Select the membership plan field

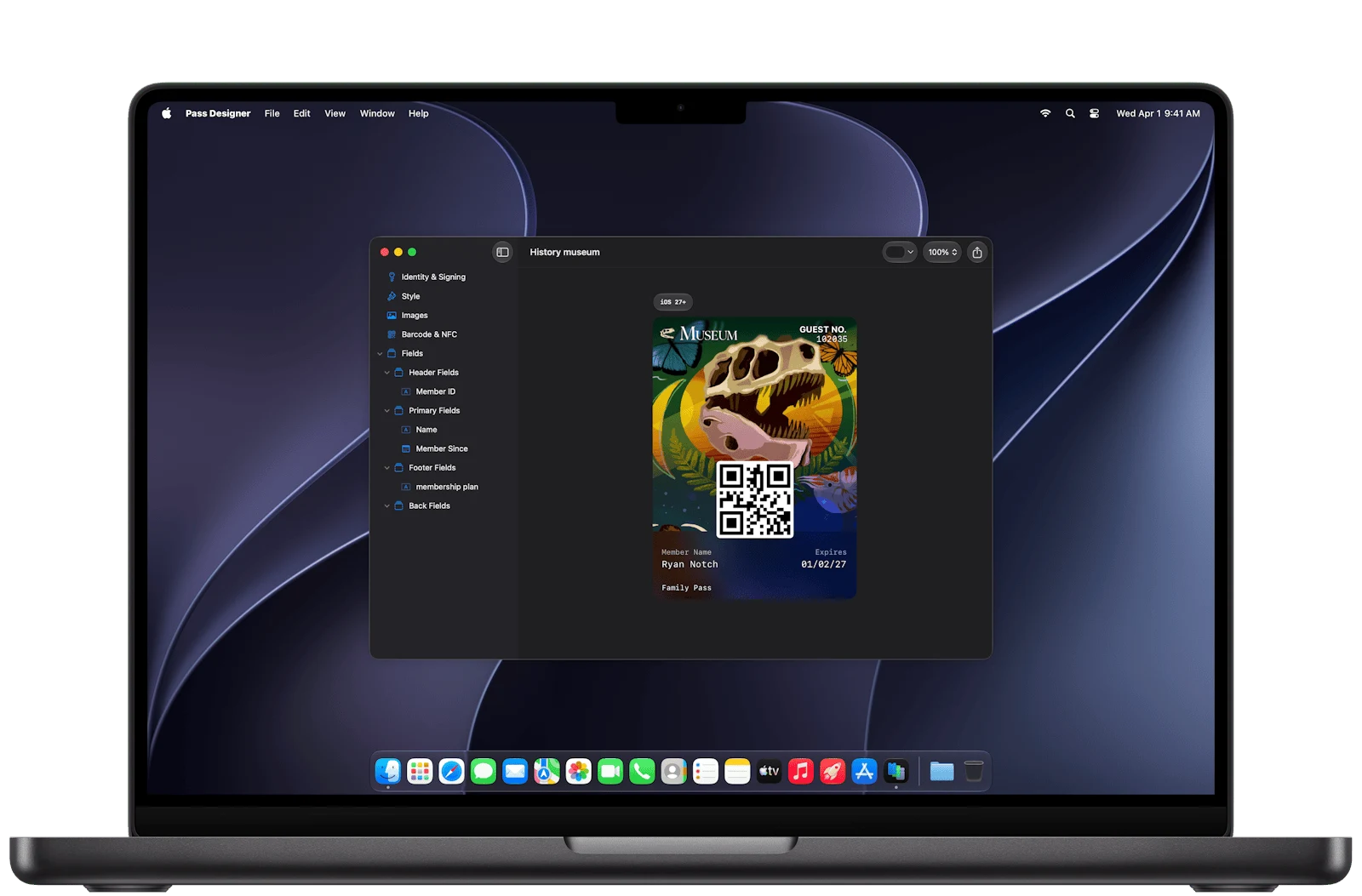[445, 487]
